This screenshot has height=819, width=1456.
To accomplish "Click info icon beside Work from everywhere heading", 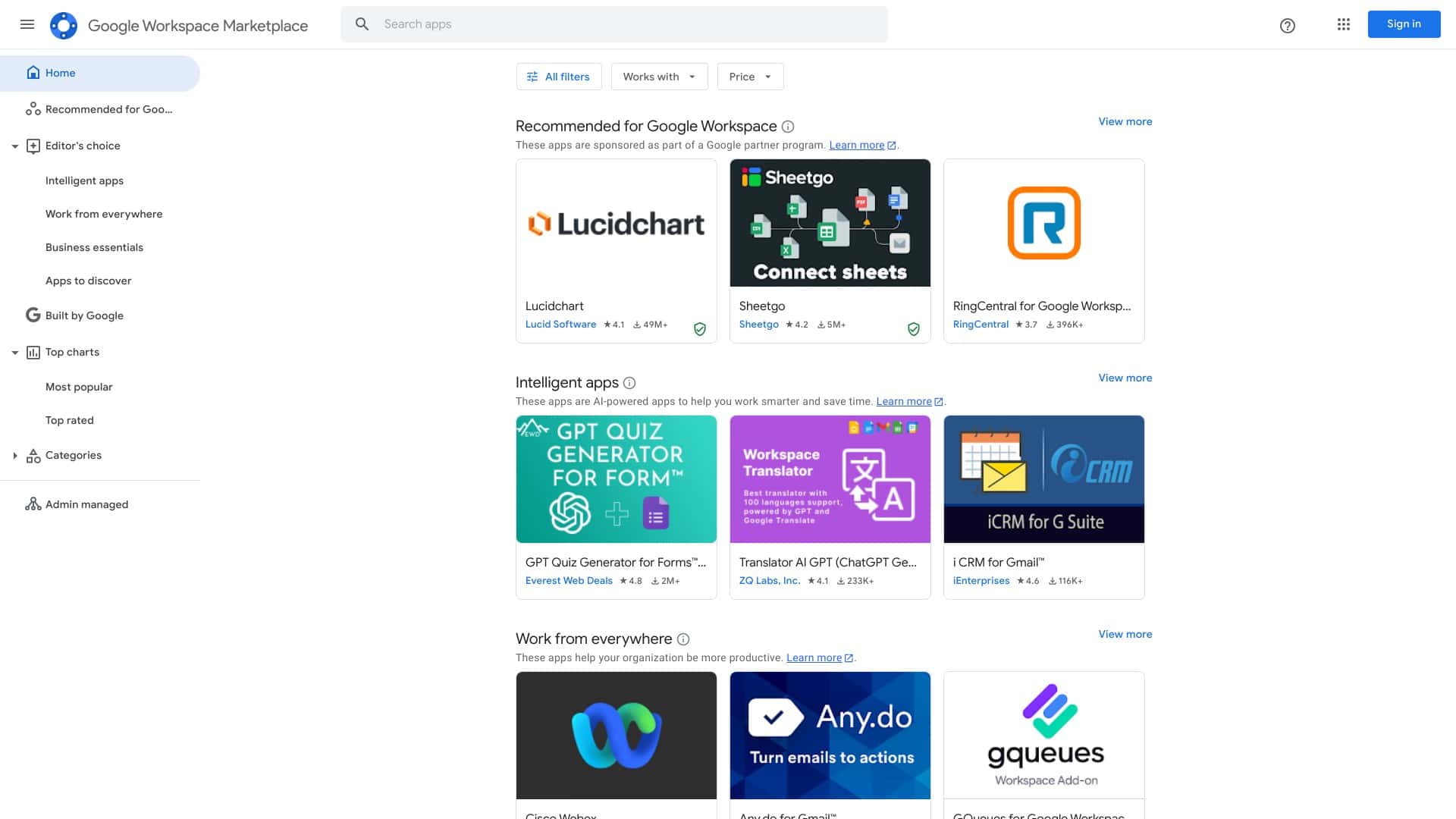I will (x=682, y=639).
